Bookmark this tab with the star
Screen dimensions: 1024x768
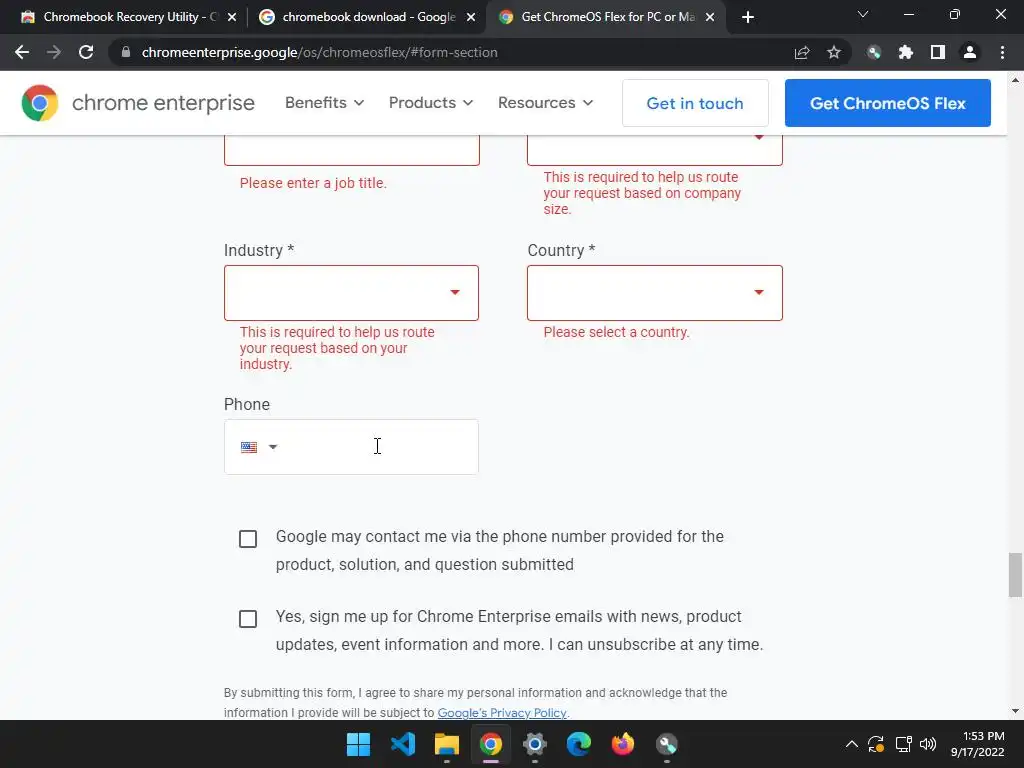pyautogui.click(x=834, y=52)
